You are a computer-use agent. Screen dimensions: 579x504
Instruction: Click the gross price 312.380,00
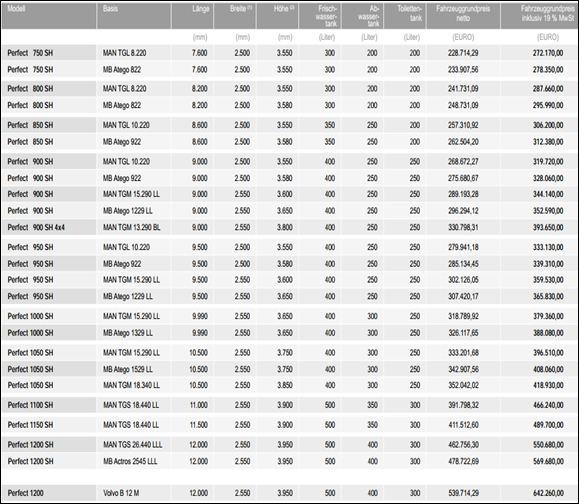(x=548, y=141)
